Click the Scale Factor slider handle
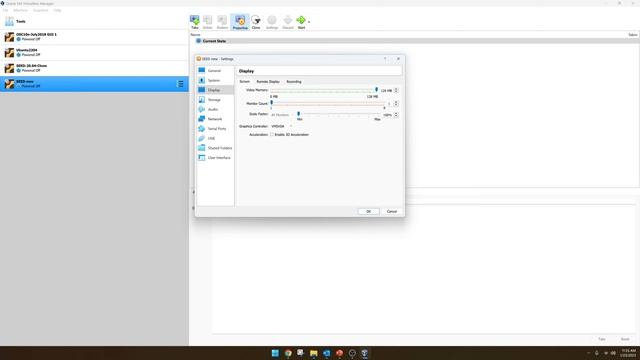 [298, 114]
